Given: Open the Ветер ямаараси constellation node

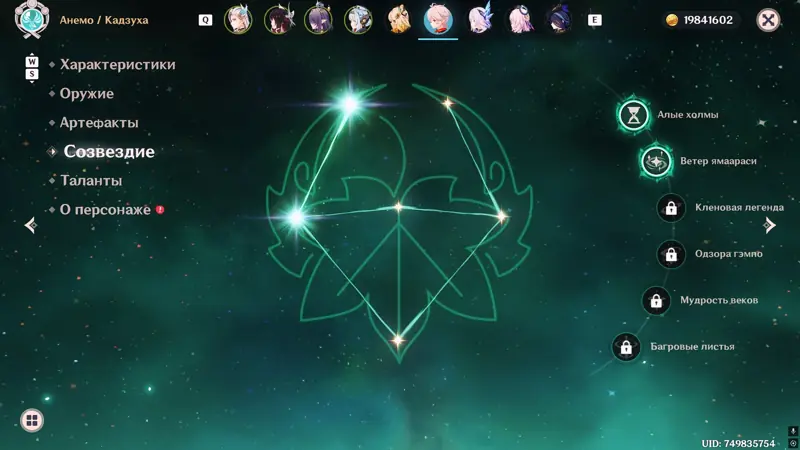Looking at the screenshot, I should pos(656,161).
